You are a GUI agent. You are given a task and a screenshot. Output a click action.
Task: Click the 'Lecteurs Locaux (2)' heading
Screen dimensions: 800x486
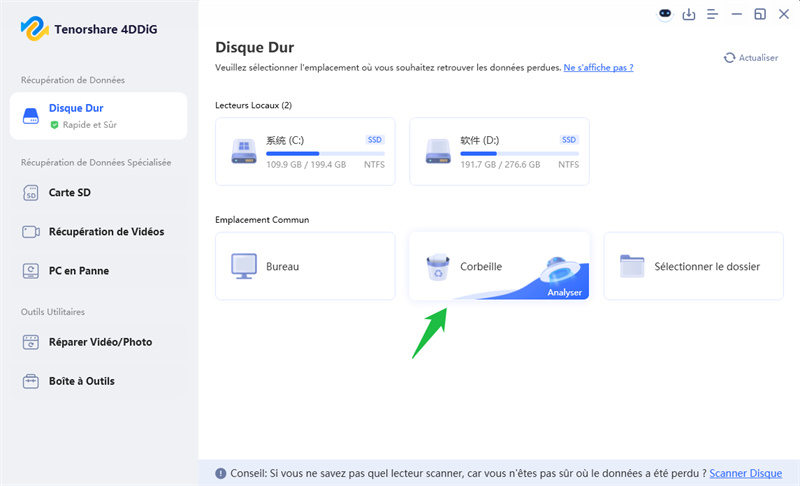tap(253, 106)
